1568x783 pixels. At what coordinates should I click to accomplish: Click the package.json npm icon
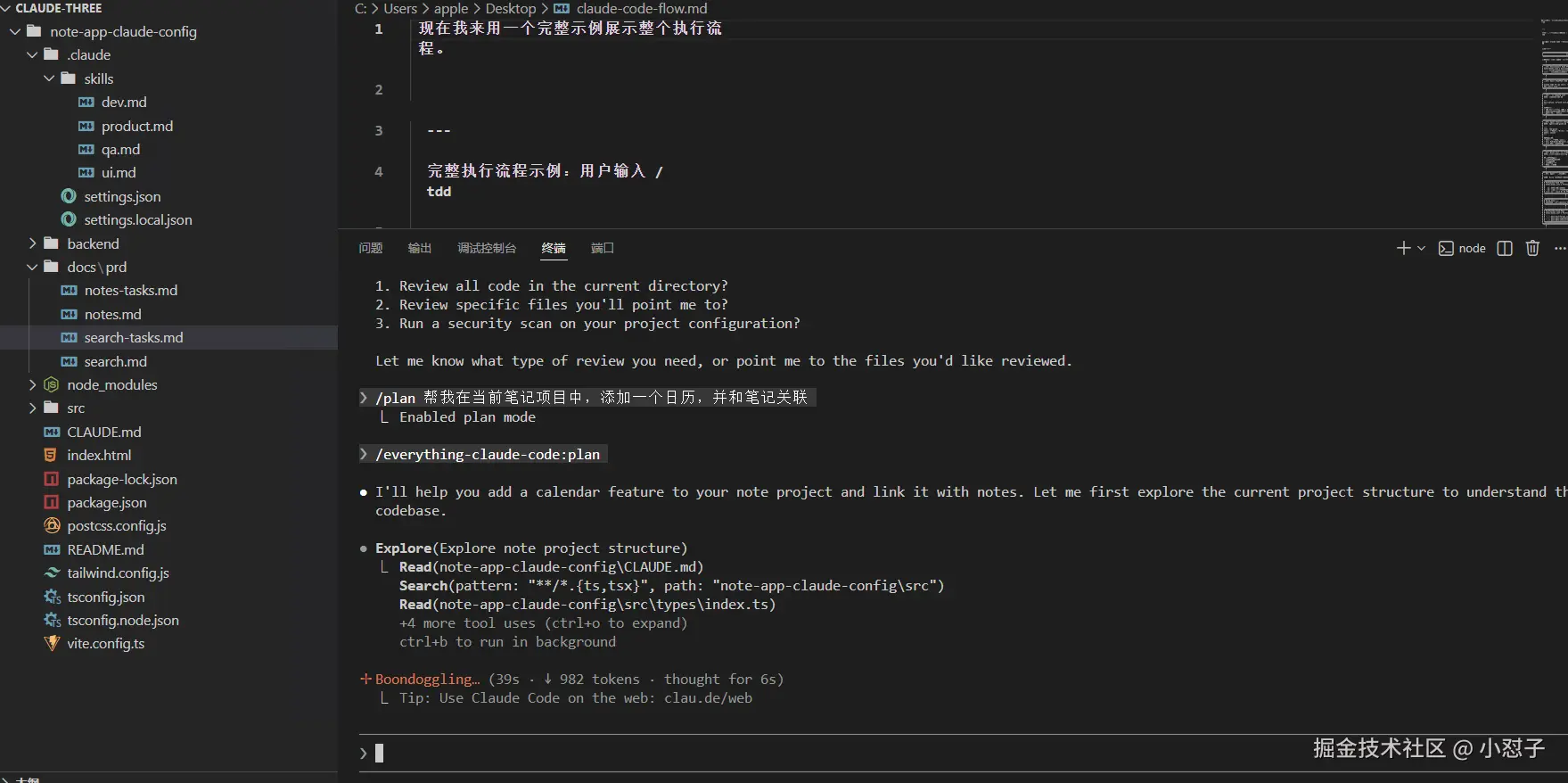[x=52, y=502]
